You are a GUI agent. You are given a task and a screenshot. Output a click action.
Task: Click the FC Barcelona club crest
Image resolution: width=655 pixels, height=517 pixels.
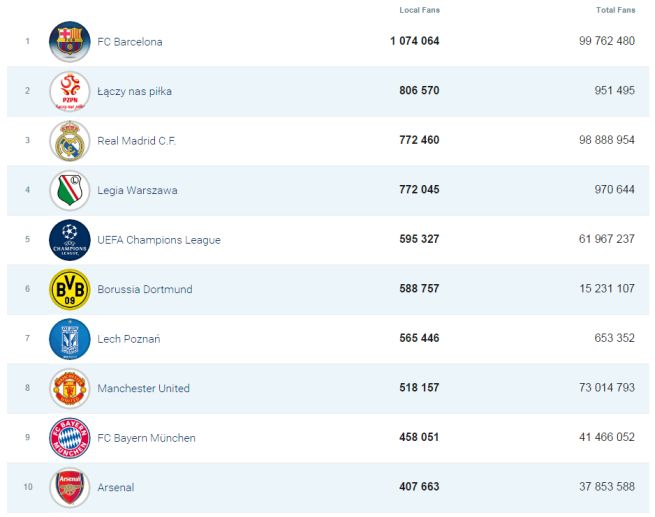[x=70, y=42]
